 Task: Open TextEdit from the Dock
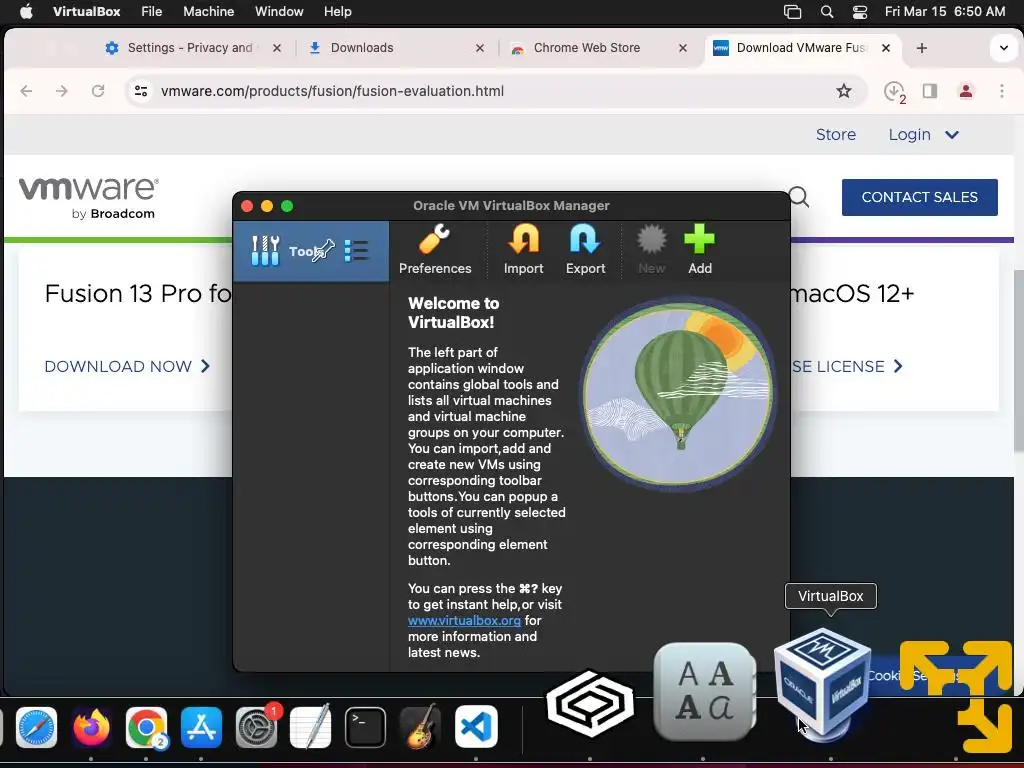(311, 727)
